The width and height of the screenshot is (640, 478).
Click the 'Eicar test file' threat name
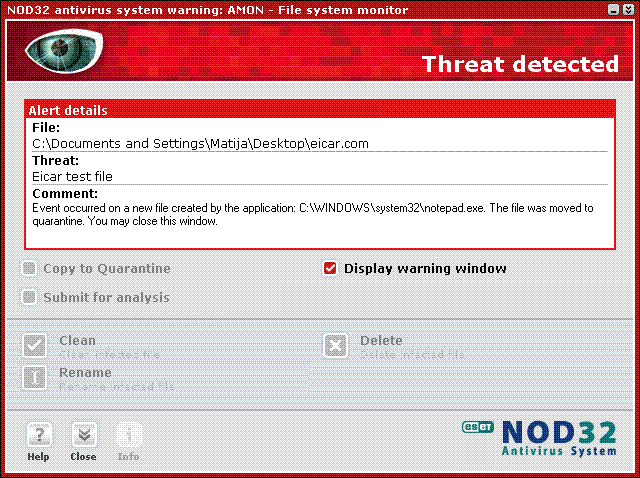click(x=72, y=176)
